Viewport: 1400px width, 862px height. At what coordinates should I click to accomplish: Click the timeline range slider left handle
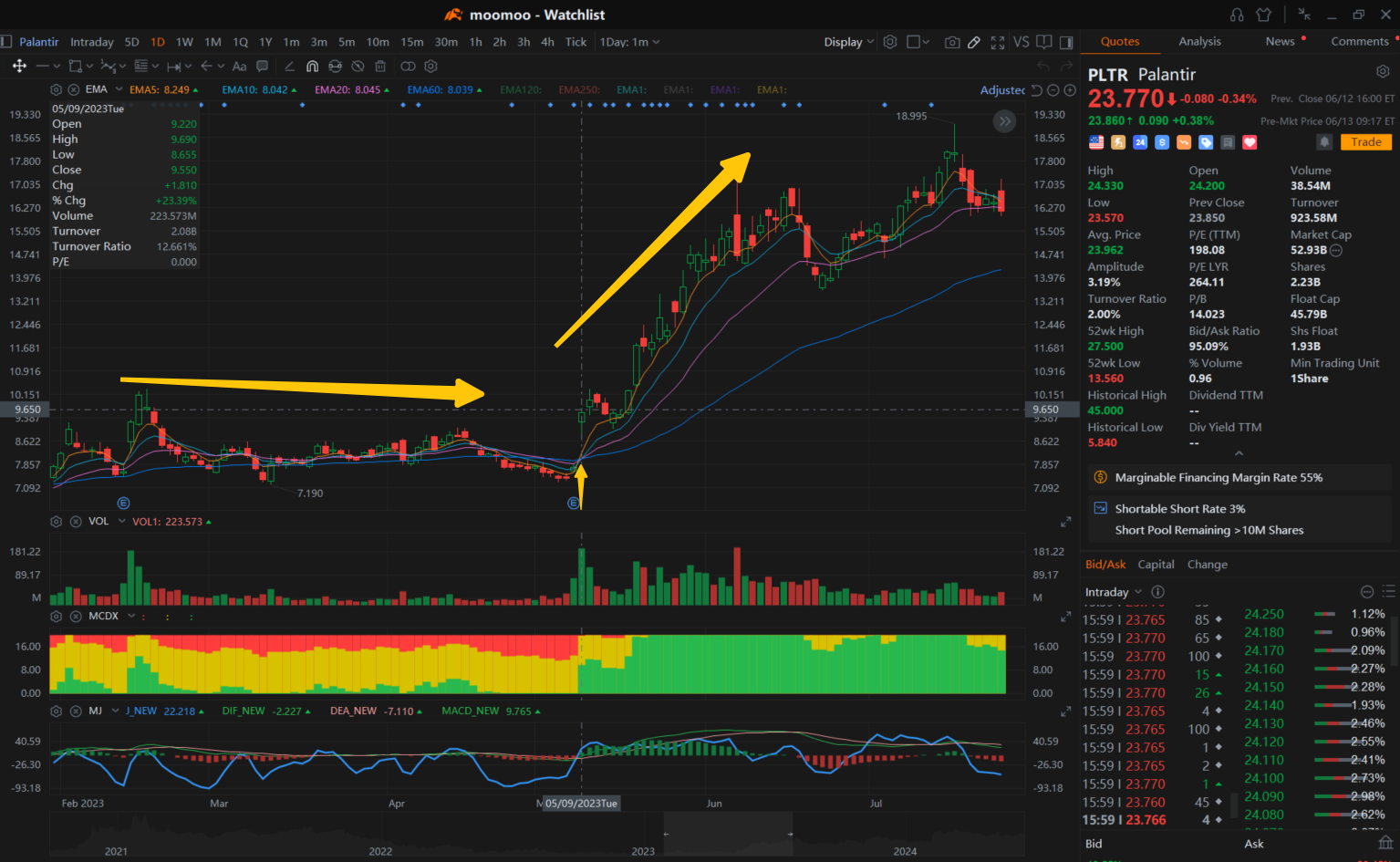tap(666, 834)
